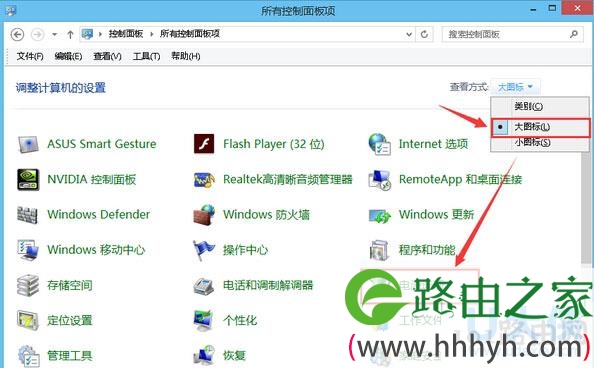Go back with the back arrow
The height and width of the screenshot is (368, 594).
[x=17, y=34]
